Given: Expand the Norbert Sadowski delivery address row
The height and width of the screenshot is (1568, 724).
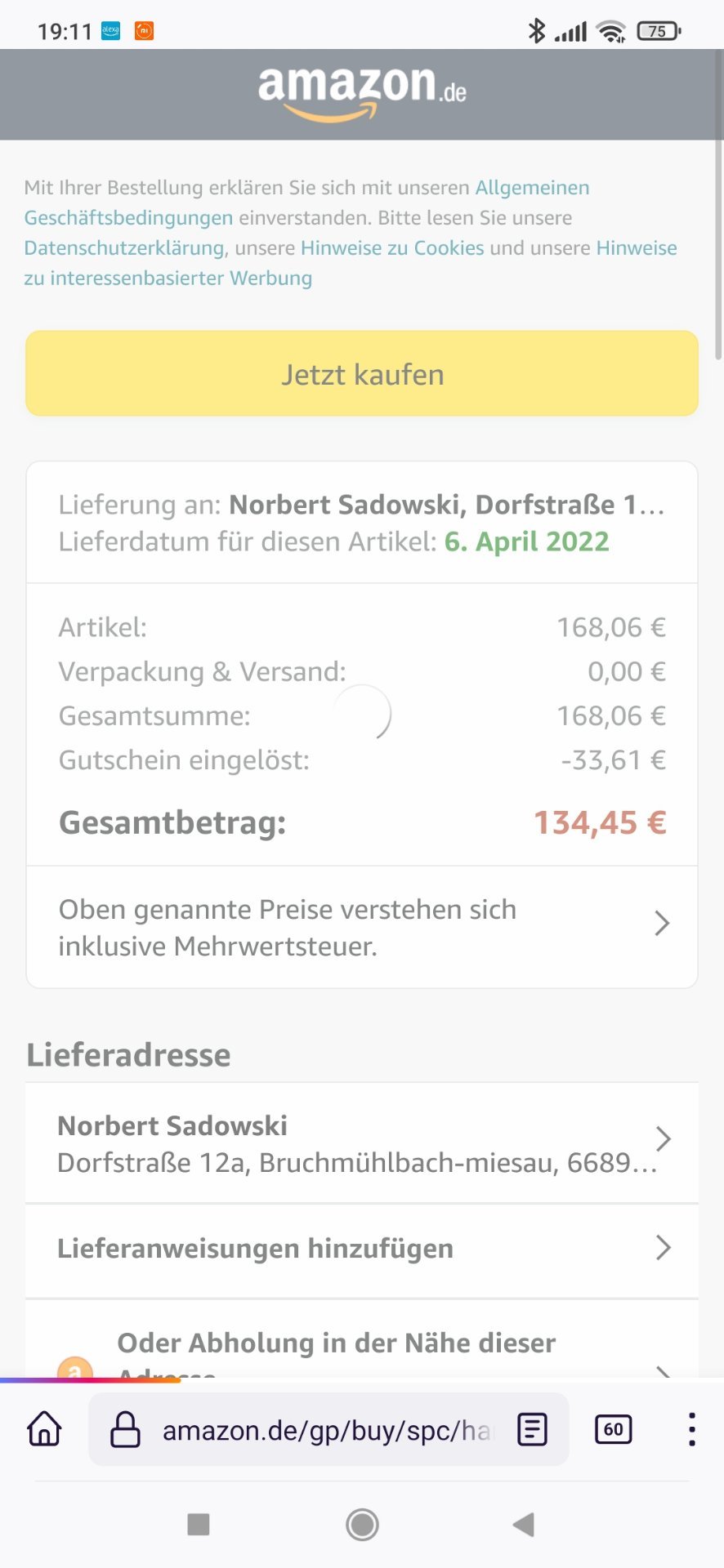Looking at the screenshot, I should [x=663, y=1138].
